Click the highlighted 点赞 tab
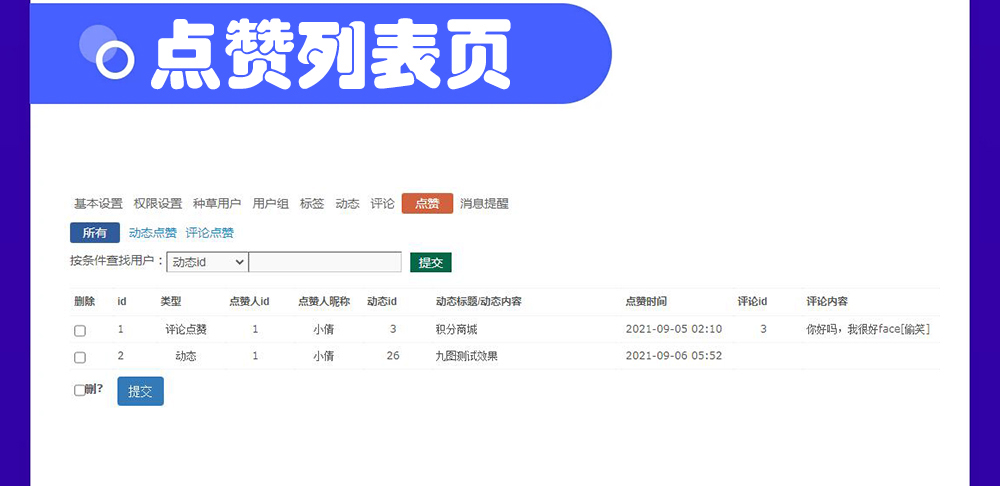 [427, 204]
